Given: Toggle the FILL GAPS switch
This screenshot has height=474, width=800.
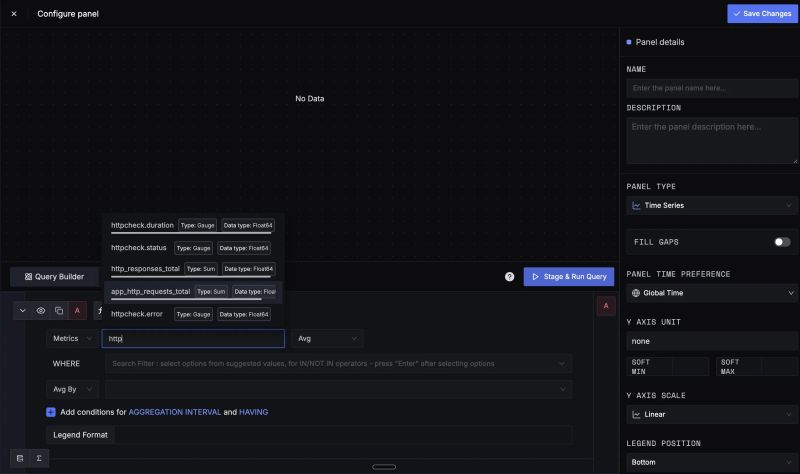Looking at the screenshot, I should 782,242.
